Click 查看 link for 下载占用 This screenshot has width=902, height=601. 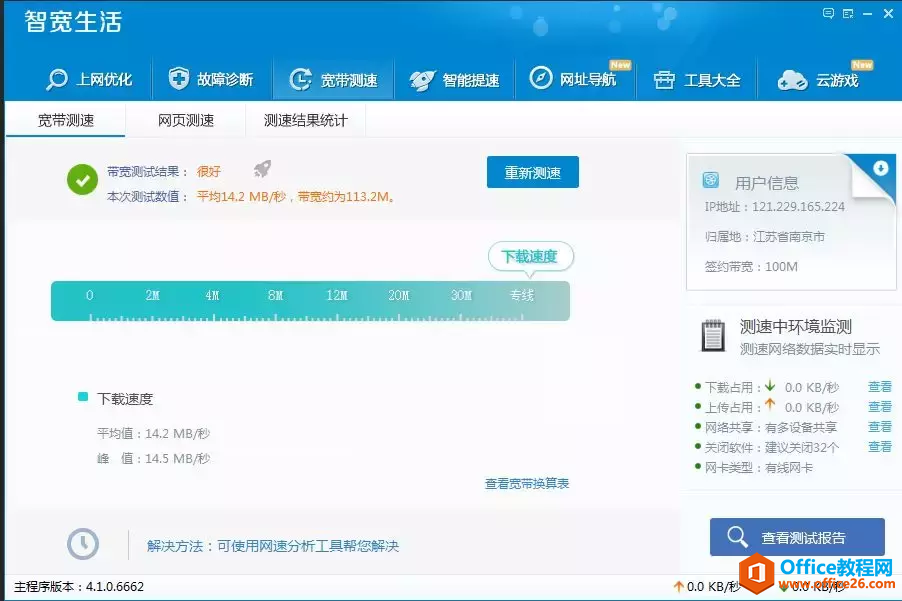coord(880,387)
